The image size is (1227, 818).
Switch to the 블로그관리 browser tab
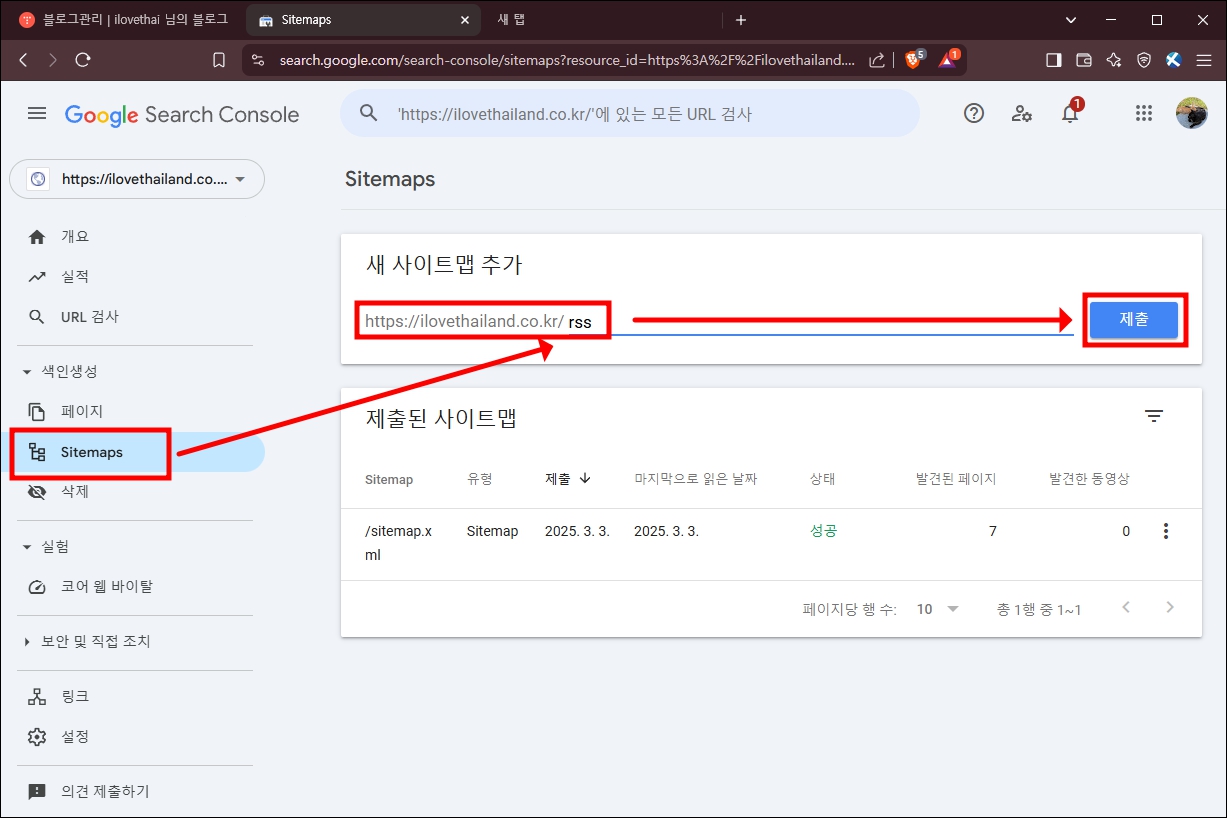coord(123,20)
